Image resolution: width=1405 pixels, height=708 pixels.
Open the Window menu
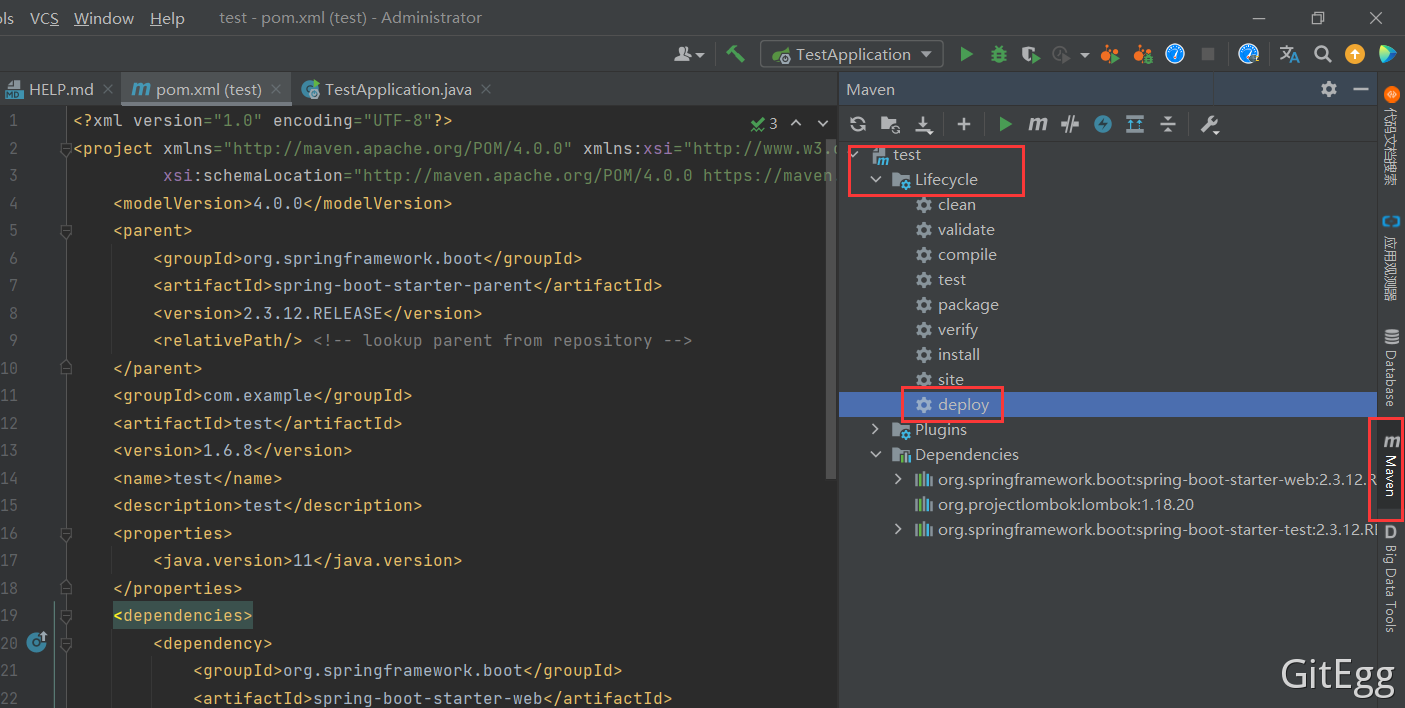[x=104, y=18]
